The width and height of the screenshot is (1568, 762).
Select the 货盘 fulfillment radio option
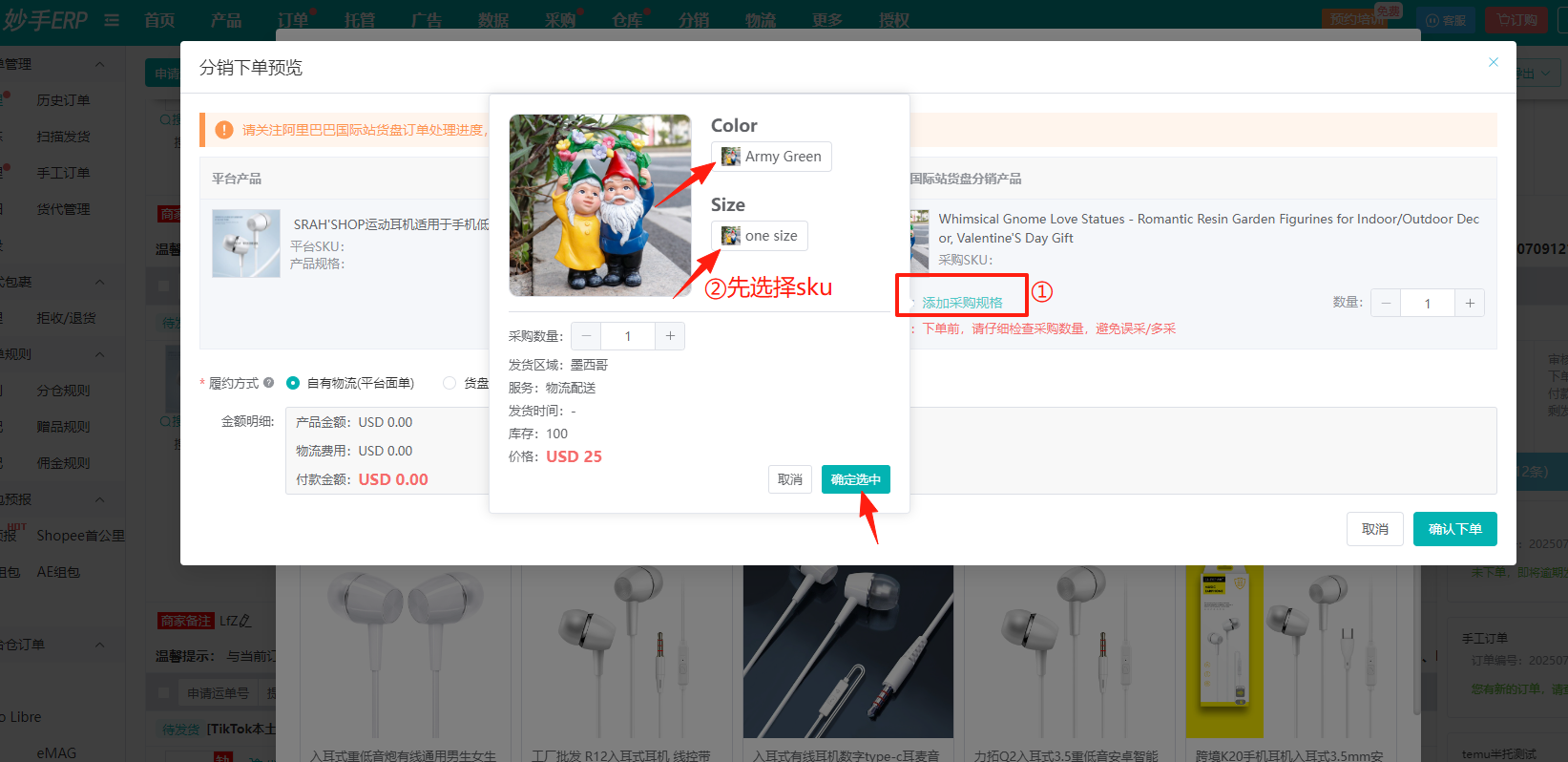pyautogui.click(x=449, y=383)
